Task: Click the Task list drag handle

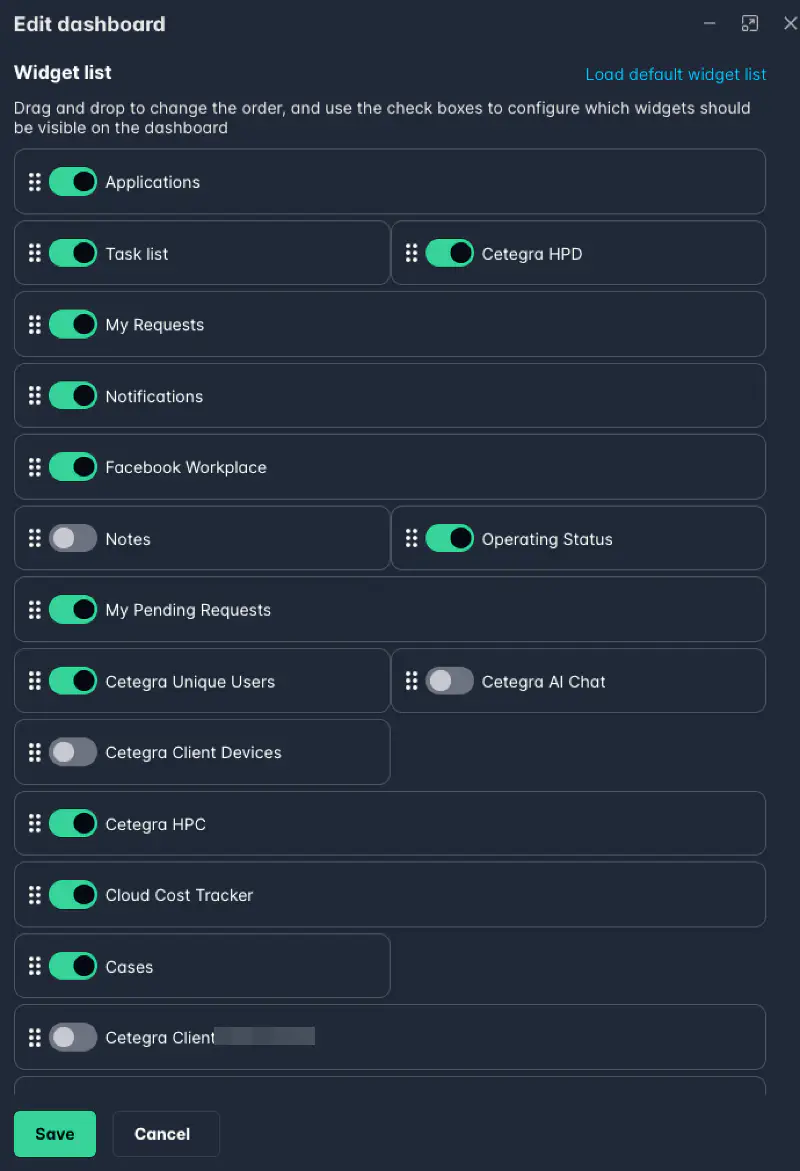Action: click(x=35, y=253)
